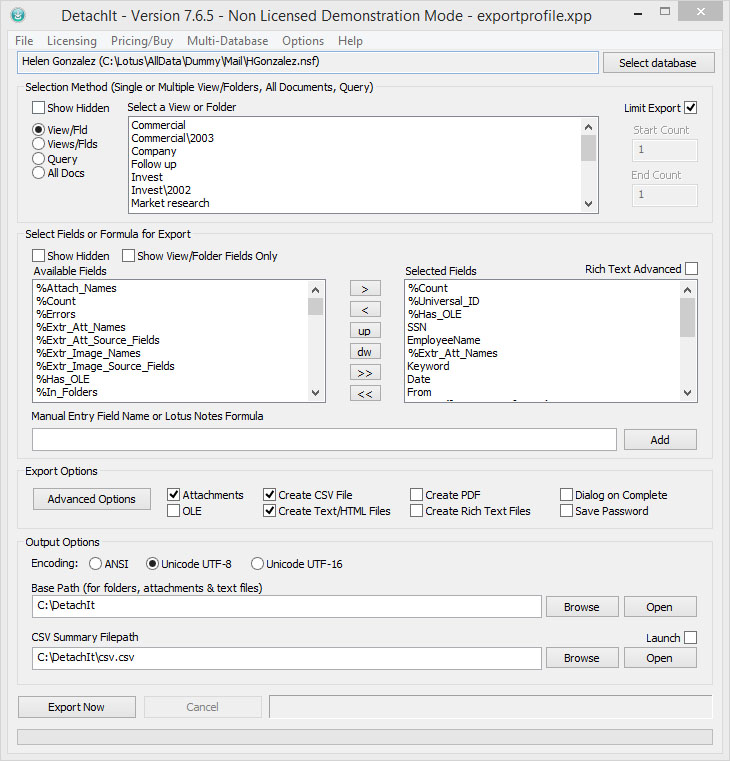This screenshot has height=761, width=730.
Task: Add all fields with >> button
Action: tap(365, 373)
